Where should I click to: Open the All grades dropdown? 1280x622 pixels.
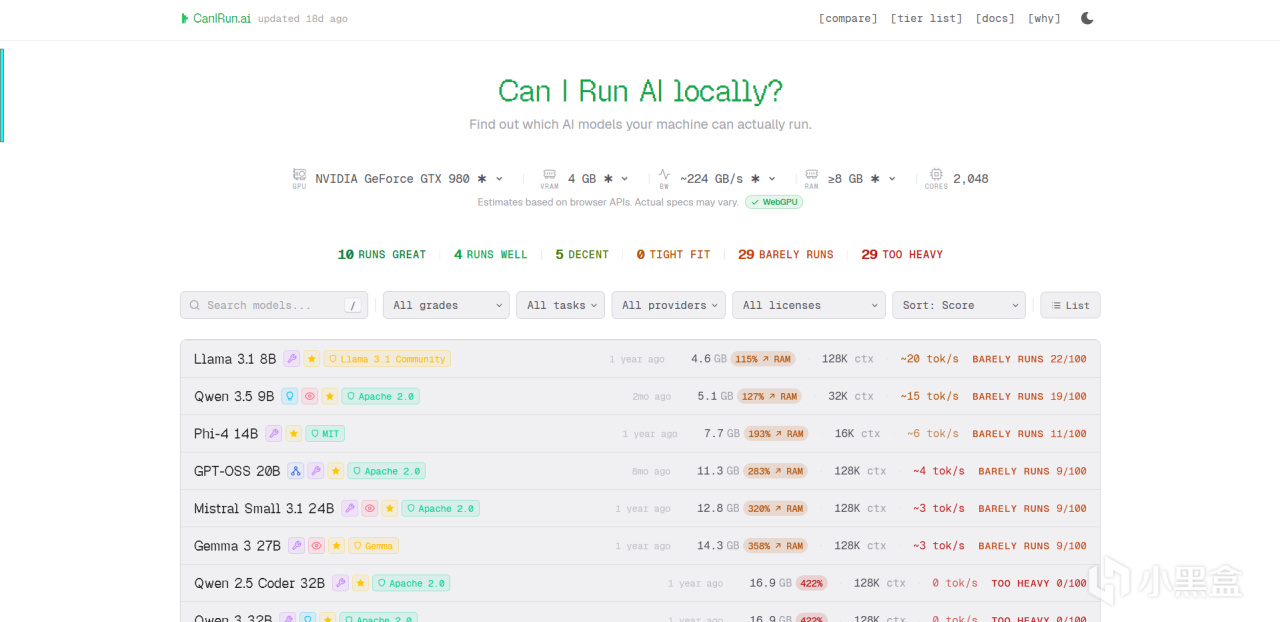446,305
